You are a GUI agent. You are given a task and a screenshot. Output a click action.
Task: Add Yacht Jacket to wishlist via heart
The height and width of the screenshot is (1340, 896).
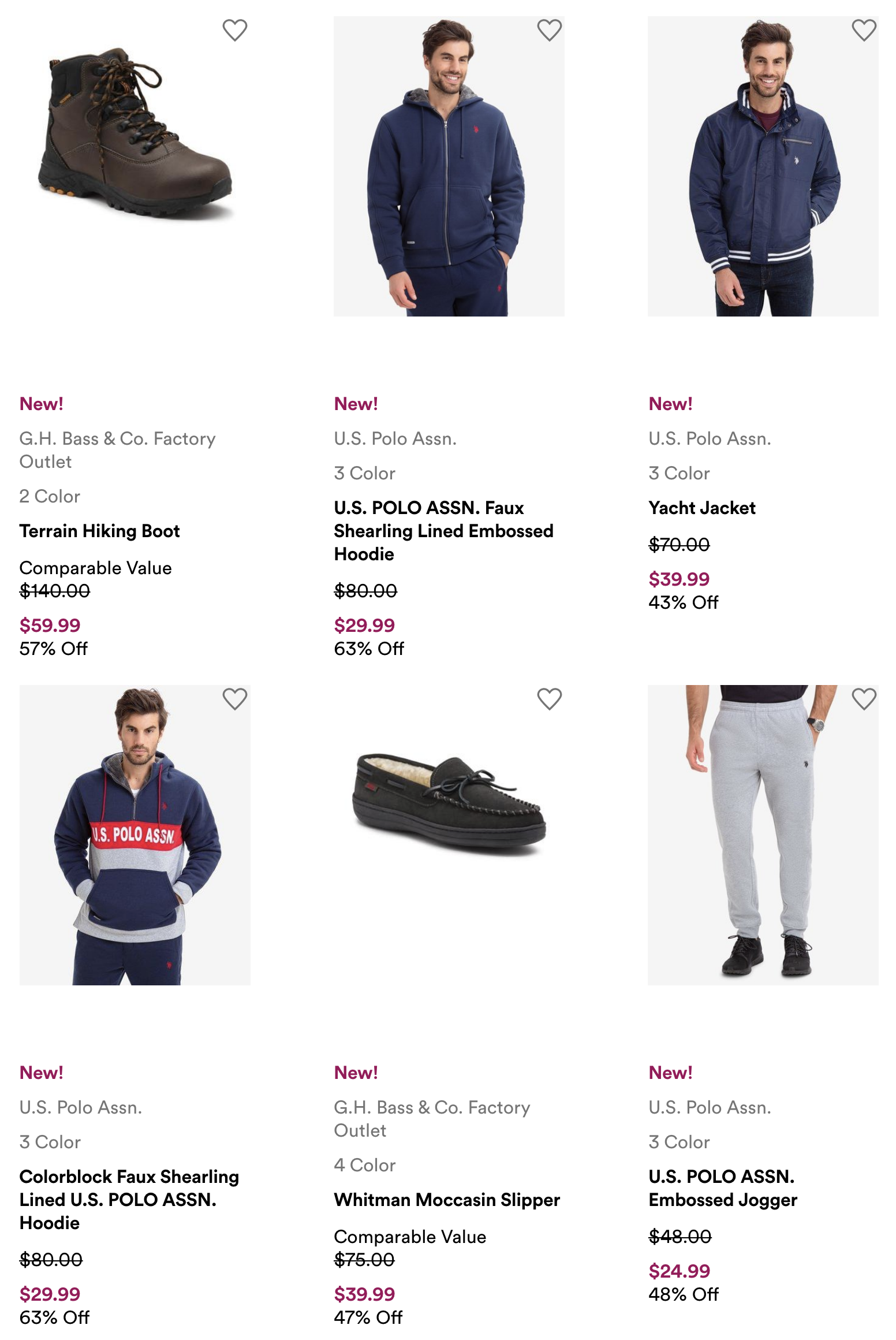click(864, 31)
